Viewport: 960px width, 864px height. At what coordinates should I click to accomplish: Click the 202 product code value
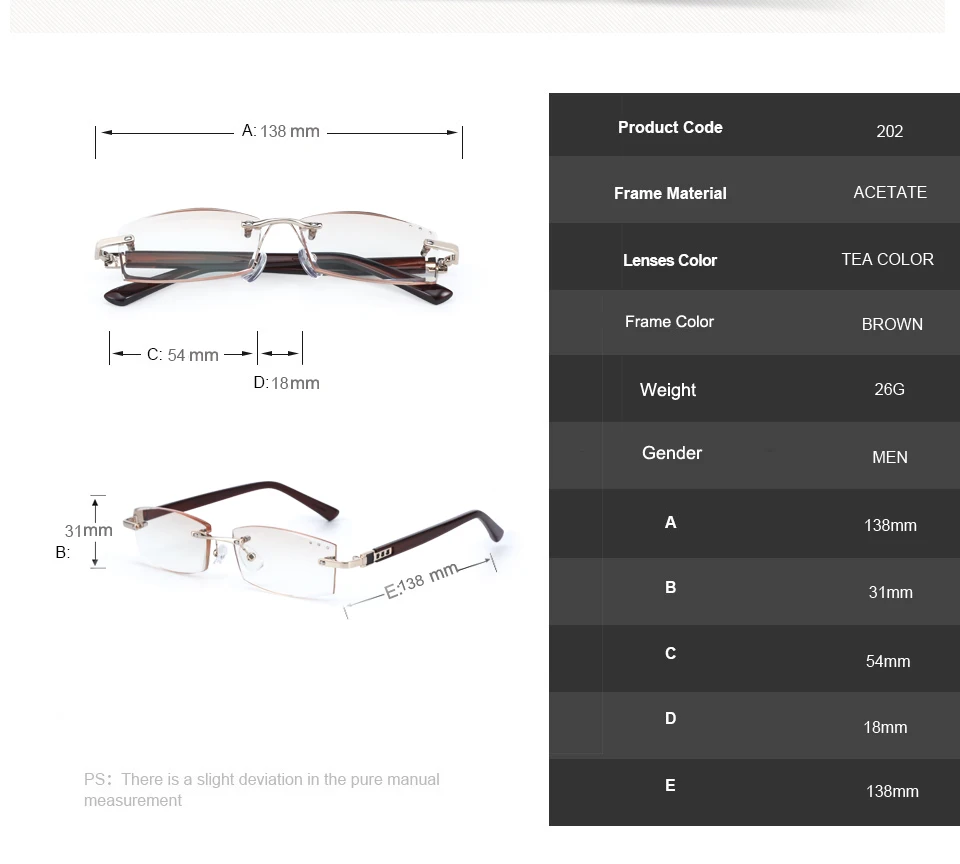click(x=889, y=131)
